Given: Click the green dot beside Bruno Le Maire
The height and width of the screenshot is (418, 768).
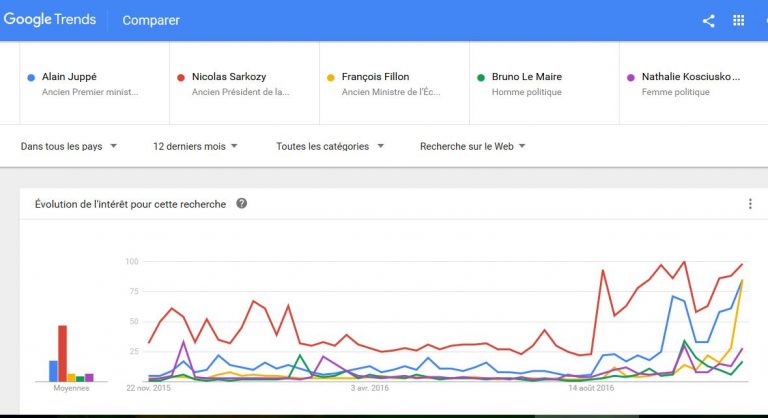Looking at the screenshot, I should (x=480, y=77).
